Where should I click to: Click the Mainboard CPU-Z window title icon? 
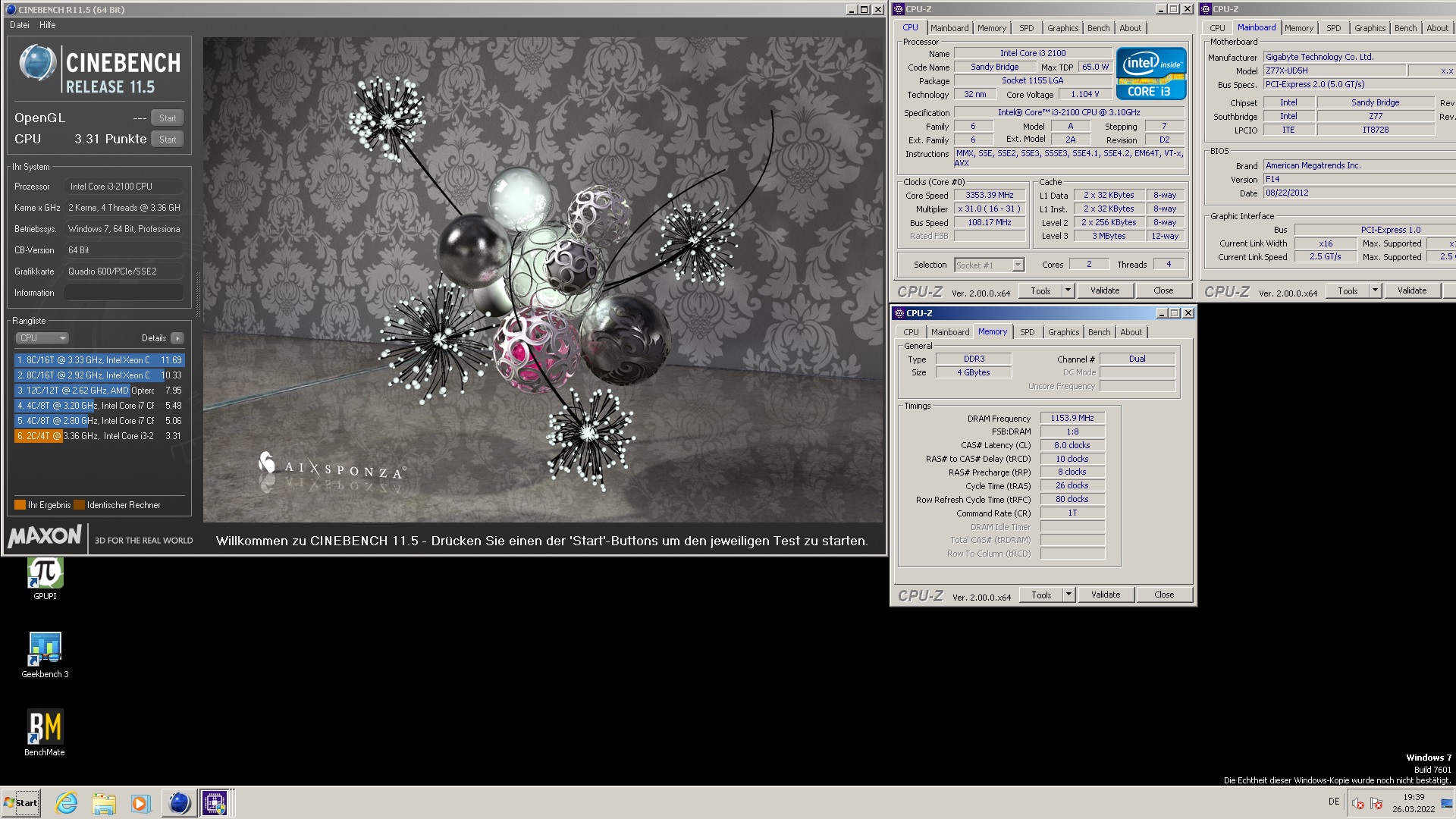coord(1206,9)
